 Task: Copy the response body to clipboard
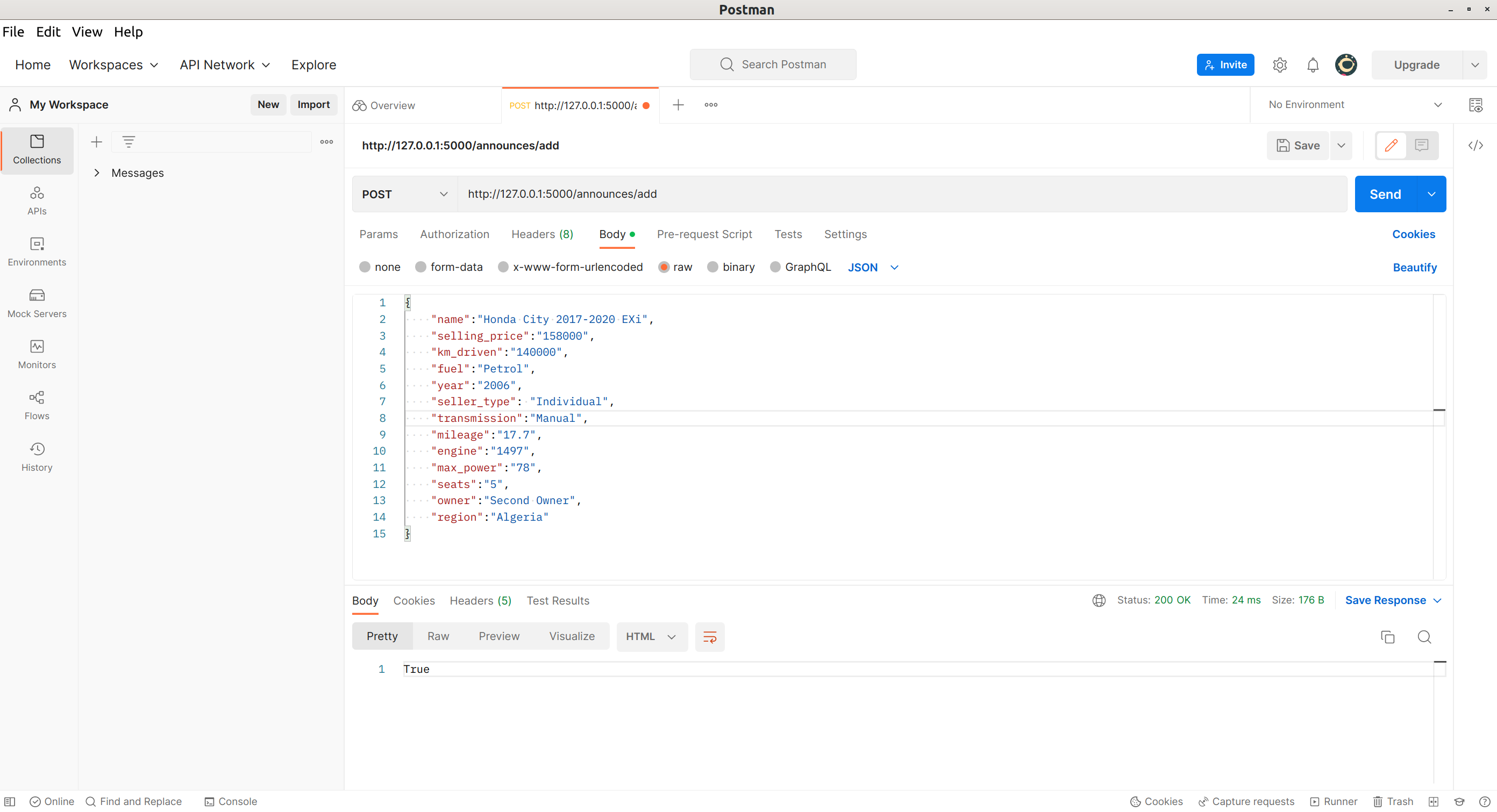1387,637
